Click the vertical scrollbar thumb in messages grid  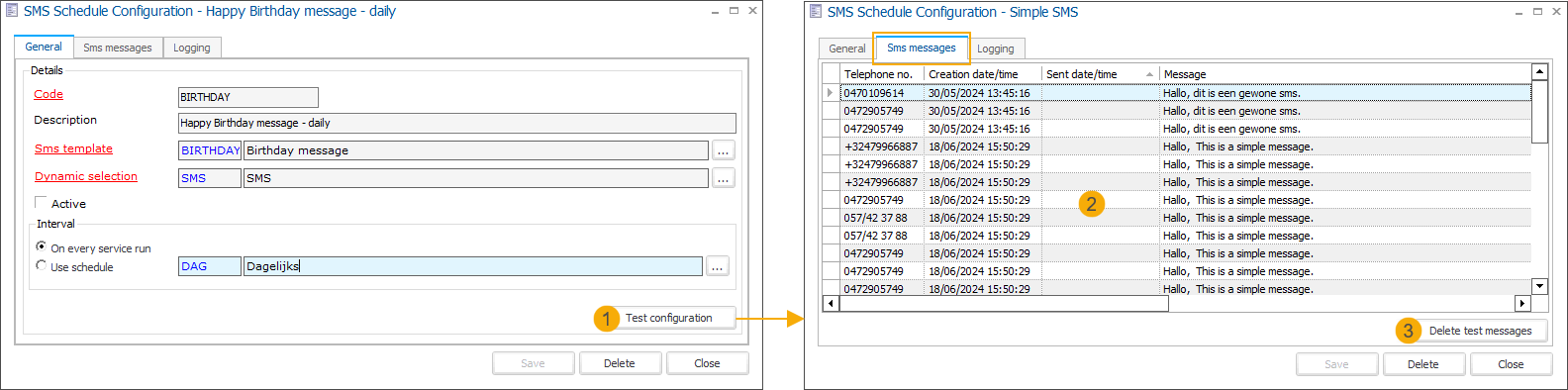pyautogui.click(x=1539, y=111)
